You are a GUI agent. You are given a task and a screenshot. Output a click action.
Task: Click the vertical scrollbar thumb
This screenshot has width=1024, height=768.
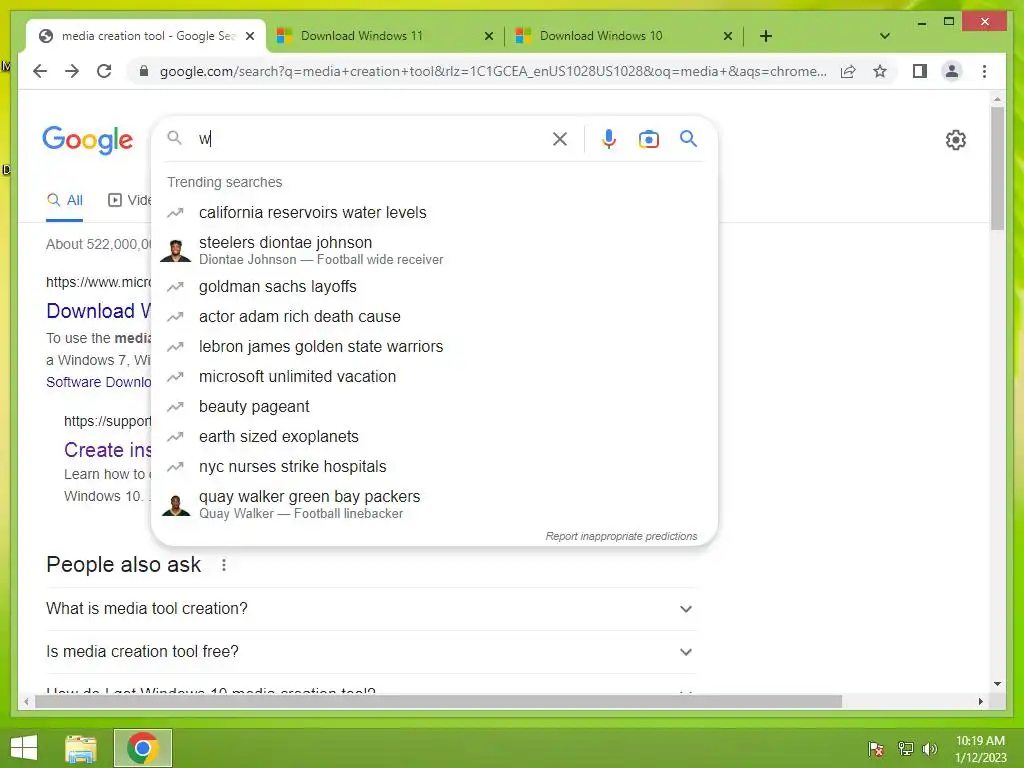[997, 168]
